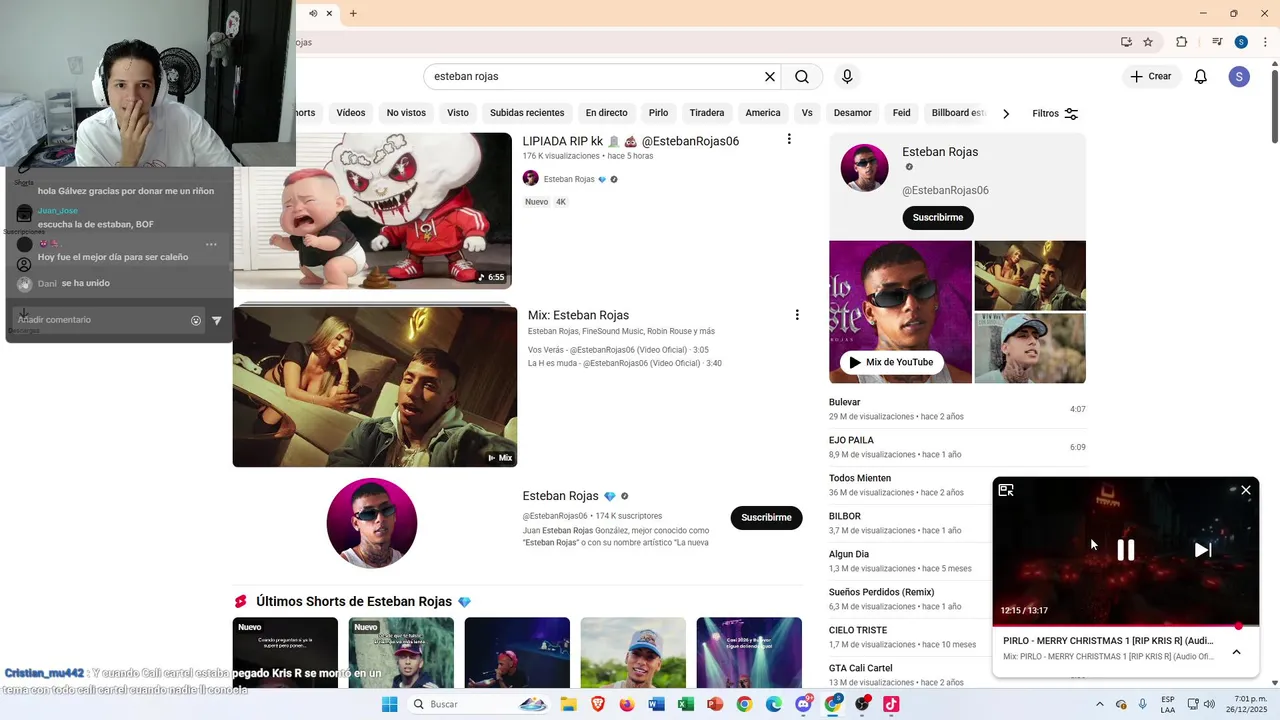Open Windows Start menu
This screenshot has height=720, width=1280.
pos(390,704)
